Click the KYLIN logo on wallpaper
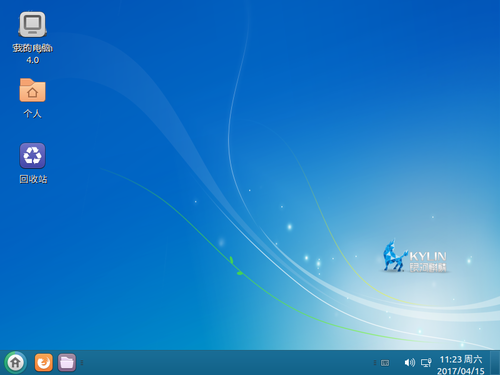 (x=414, y=256)
